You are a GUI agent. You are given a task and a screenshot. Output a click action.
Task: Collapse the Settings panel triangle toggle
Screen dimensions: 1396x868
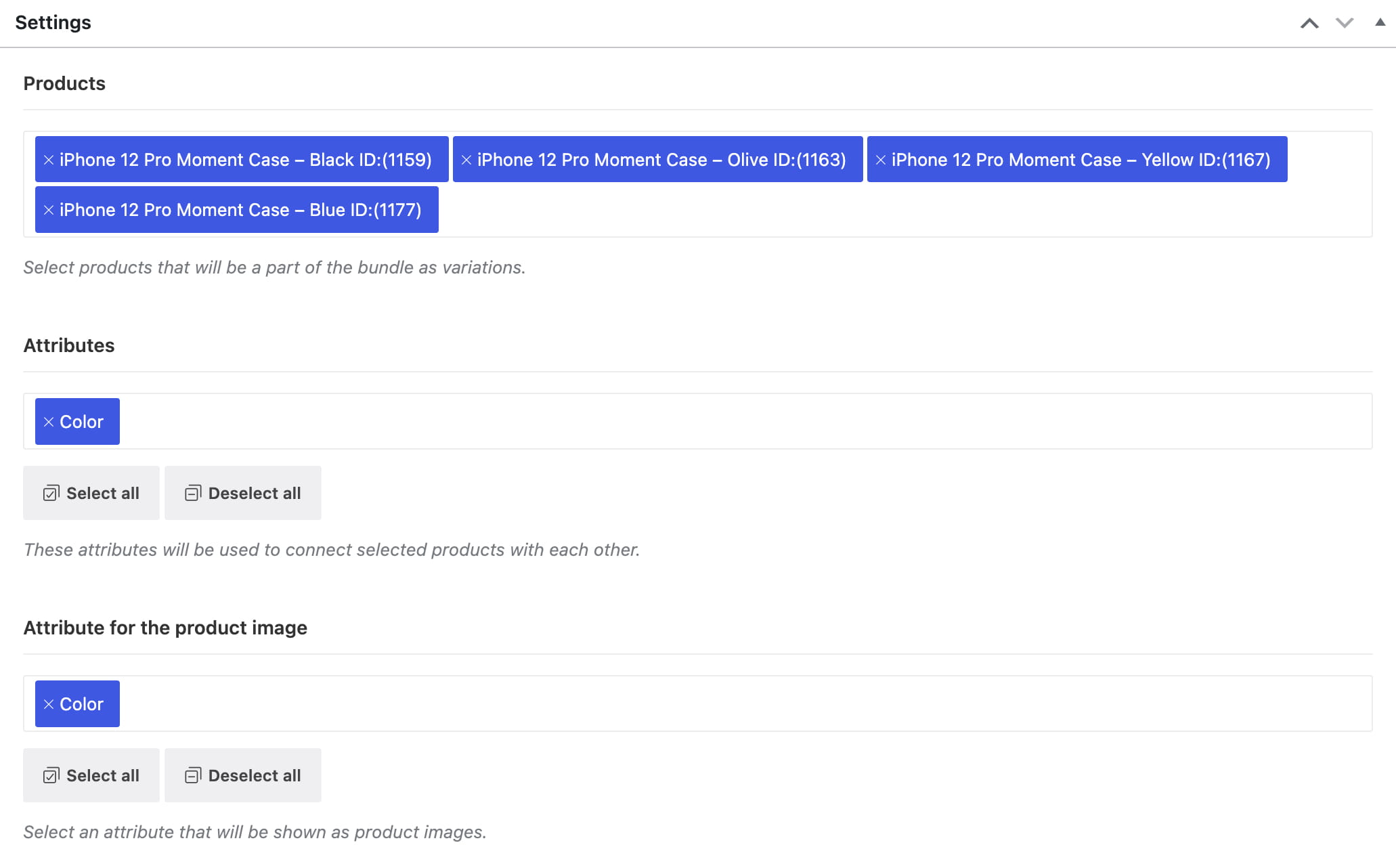(1380, 22)
